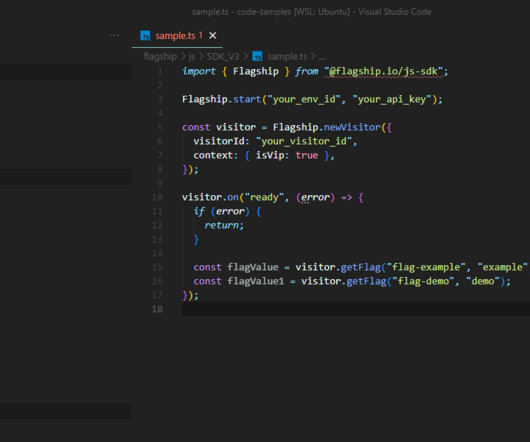
Task: Click the window title text
Action: [x=312, y=12]
